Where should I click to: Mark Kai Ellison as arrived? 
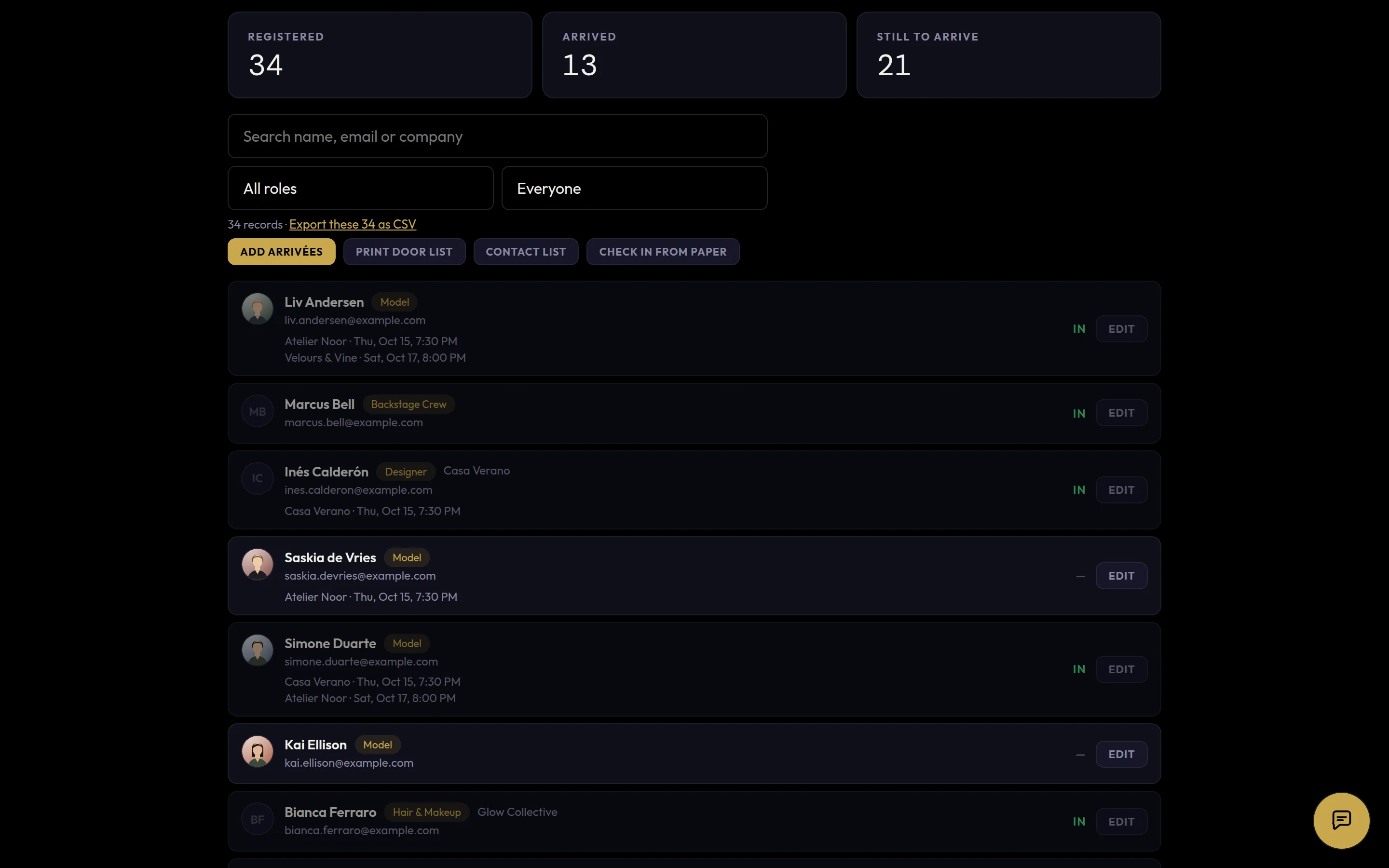(1080, 755)
